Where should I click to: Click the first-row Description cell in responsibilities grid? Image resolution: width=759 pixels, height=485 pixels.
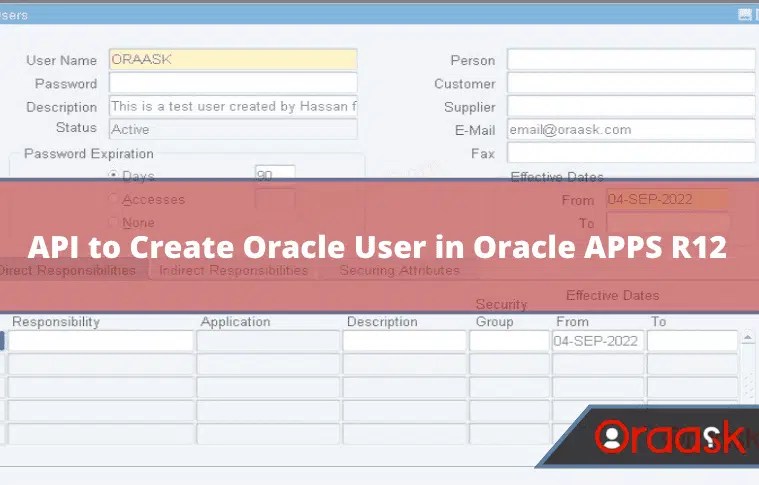pyautogui.click(x=405, y=341)
